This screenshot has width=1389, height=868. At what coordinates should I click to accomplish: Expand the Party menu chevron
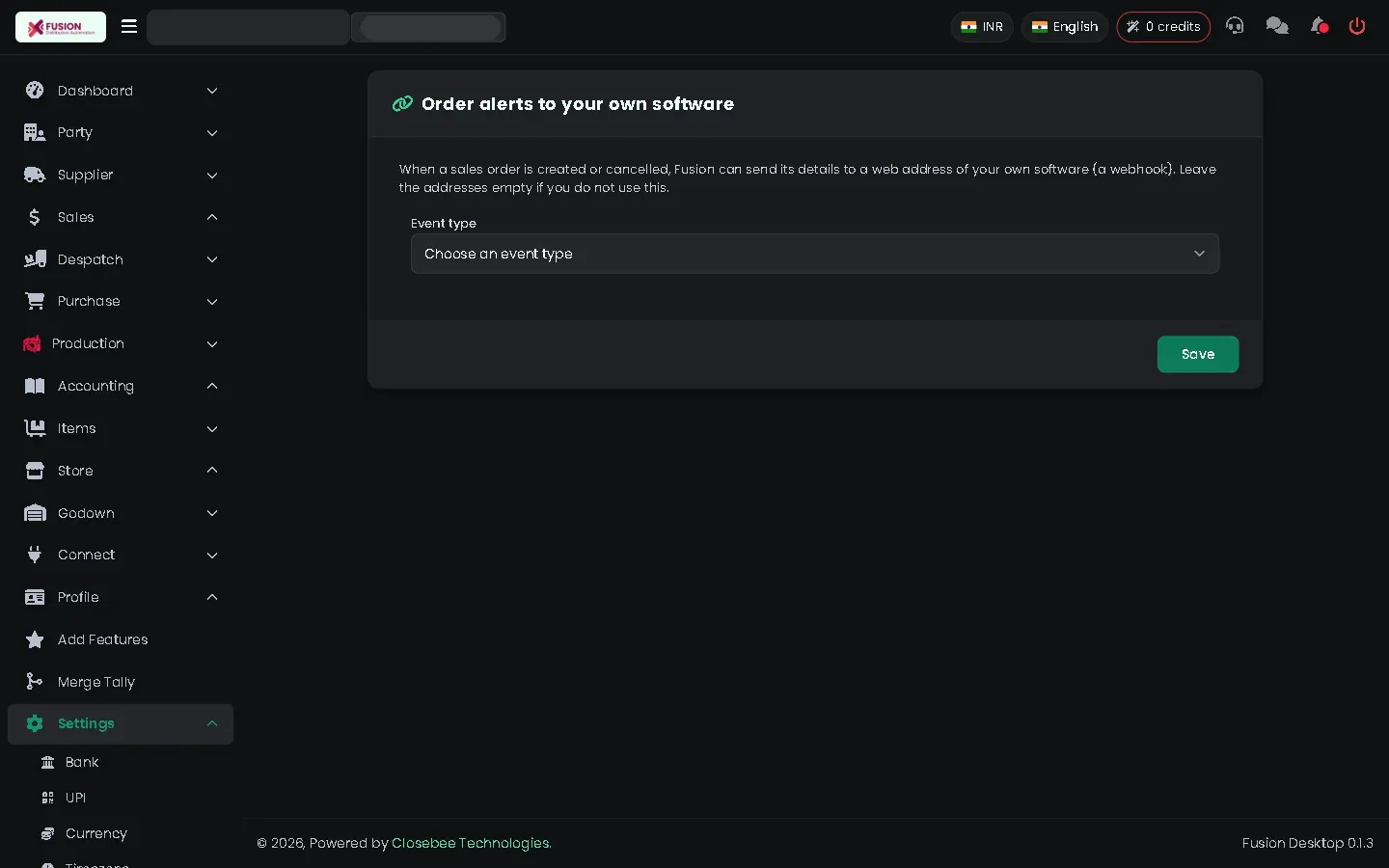point(212,132)
